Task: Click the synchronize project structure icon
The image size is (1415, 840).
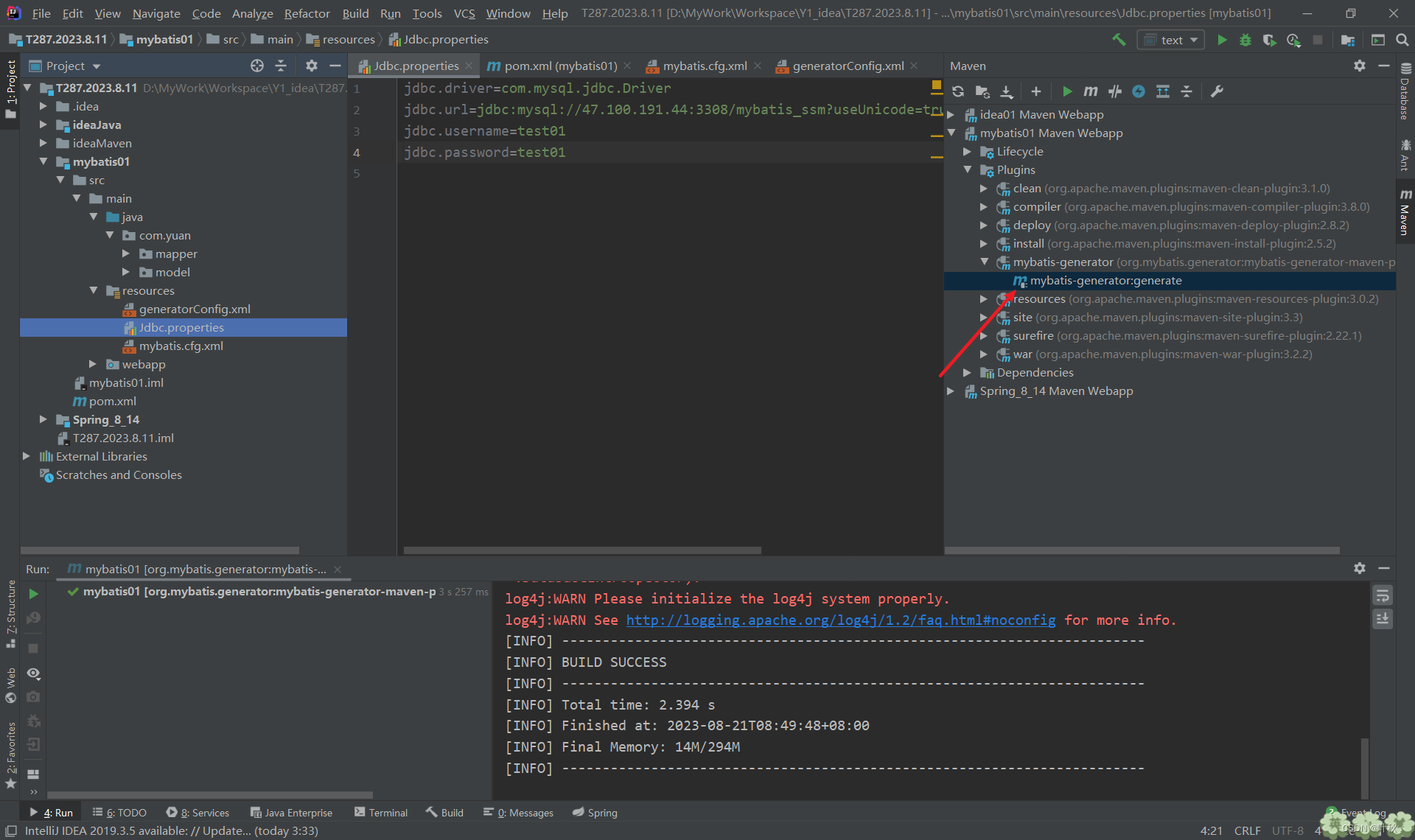Action: 958,91
